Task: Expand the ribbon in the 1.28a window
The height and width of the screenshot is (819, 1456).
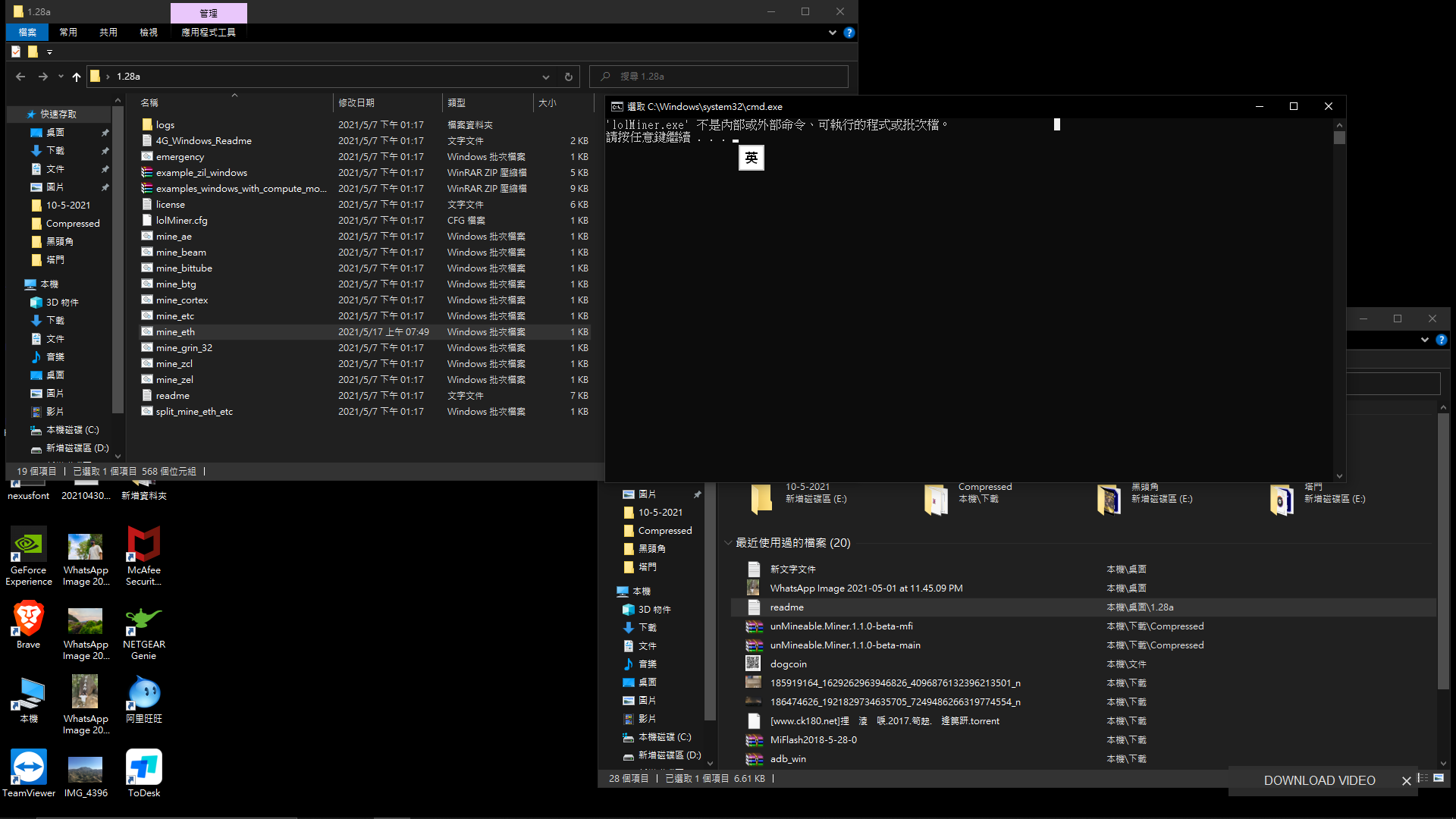Action: (x=833, y=33)
